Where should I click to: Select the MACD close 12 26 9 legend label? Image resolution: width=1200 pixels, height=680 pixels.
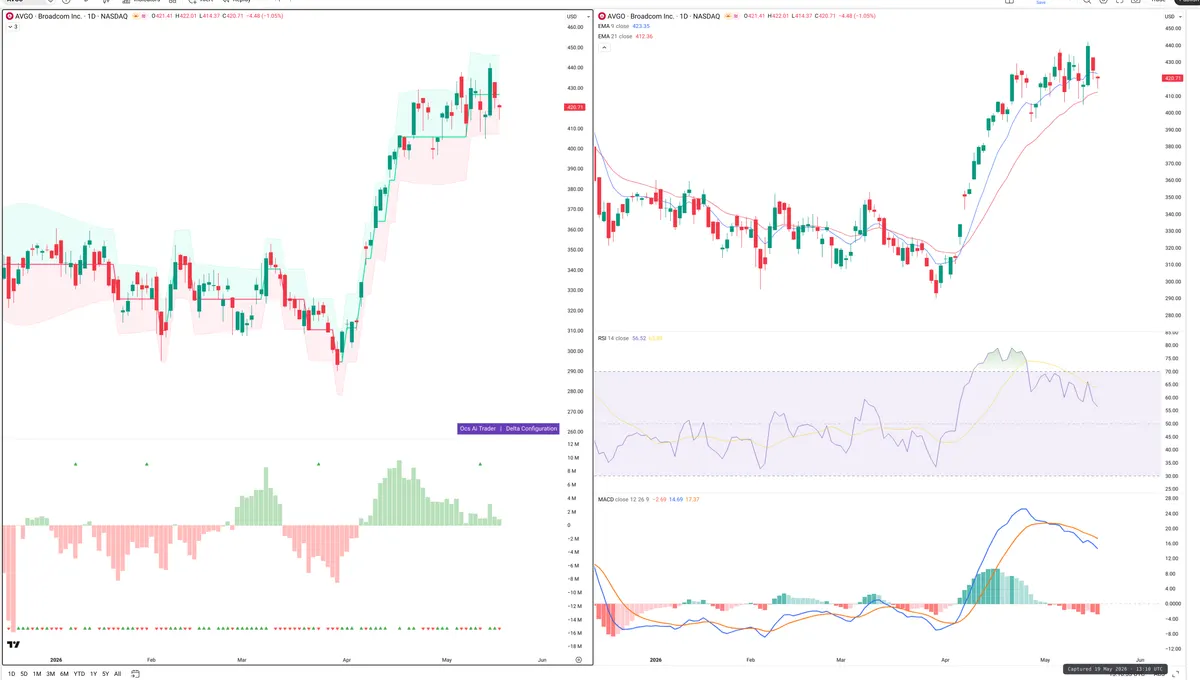pyautogui.click(x=623, y=498)
